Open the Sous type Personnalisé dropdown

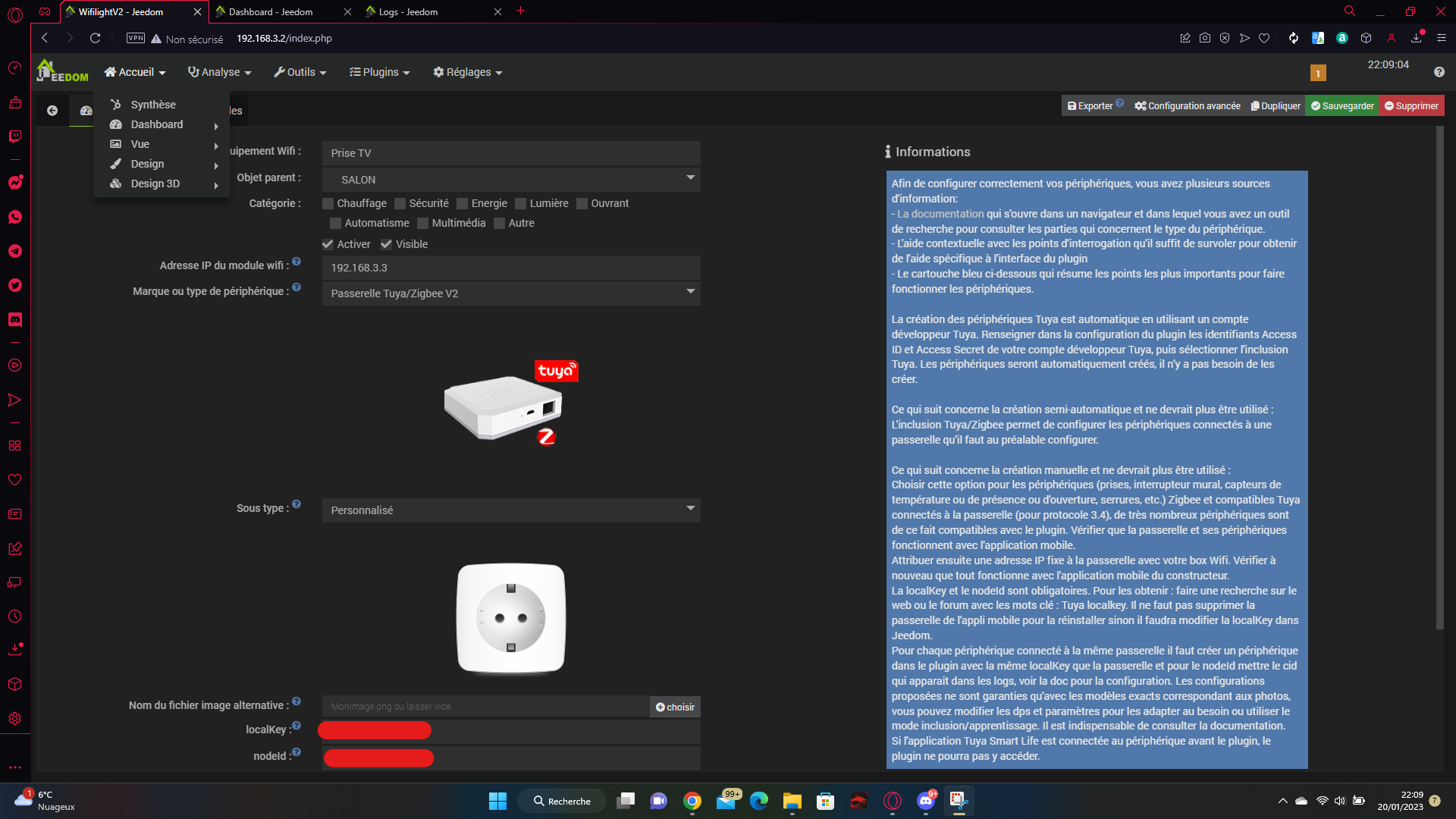click(x=510, y=510)
